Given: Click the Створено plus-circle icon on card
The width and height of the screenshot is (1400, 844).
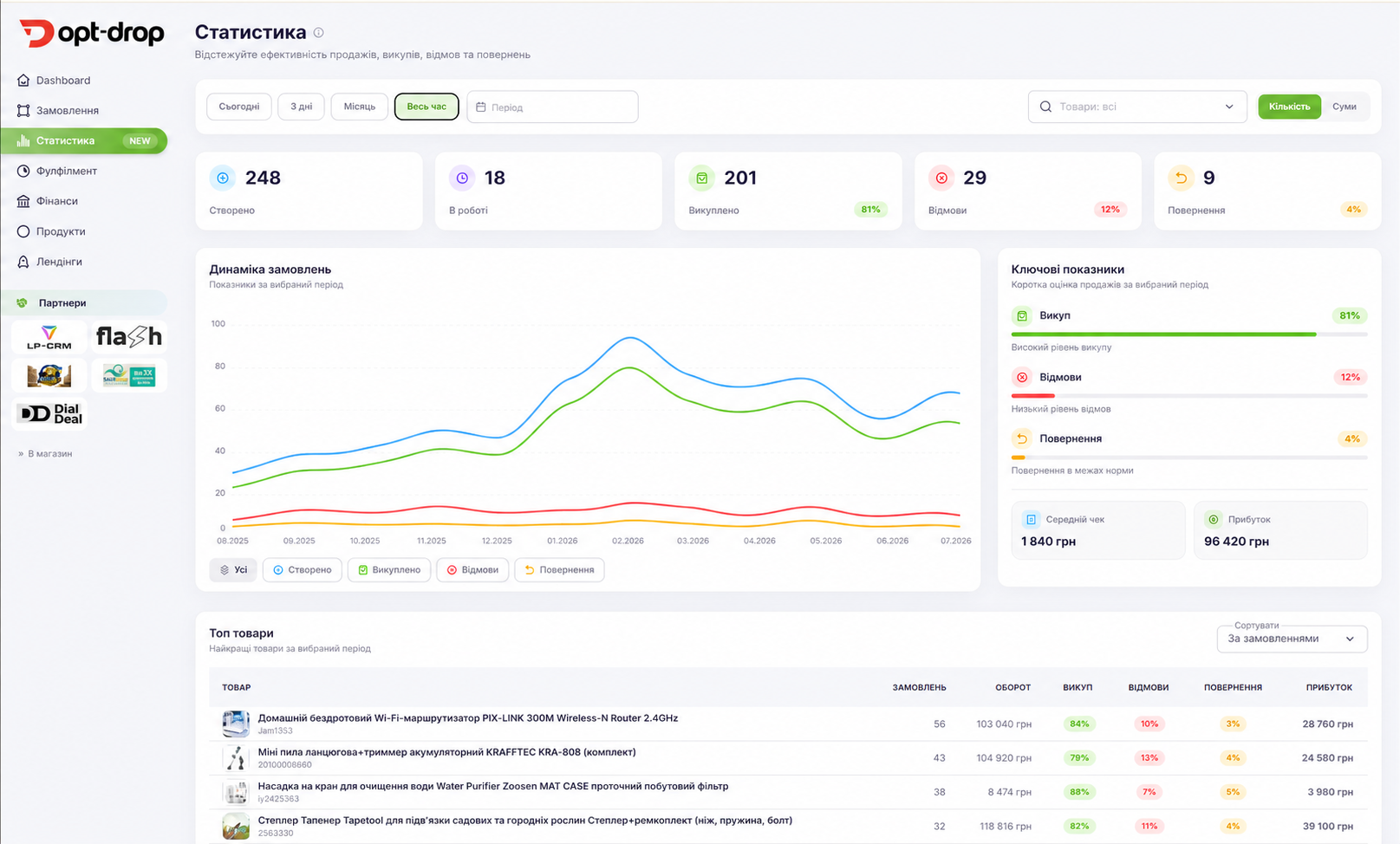Looking at the screenshot, I should point(223,178).
